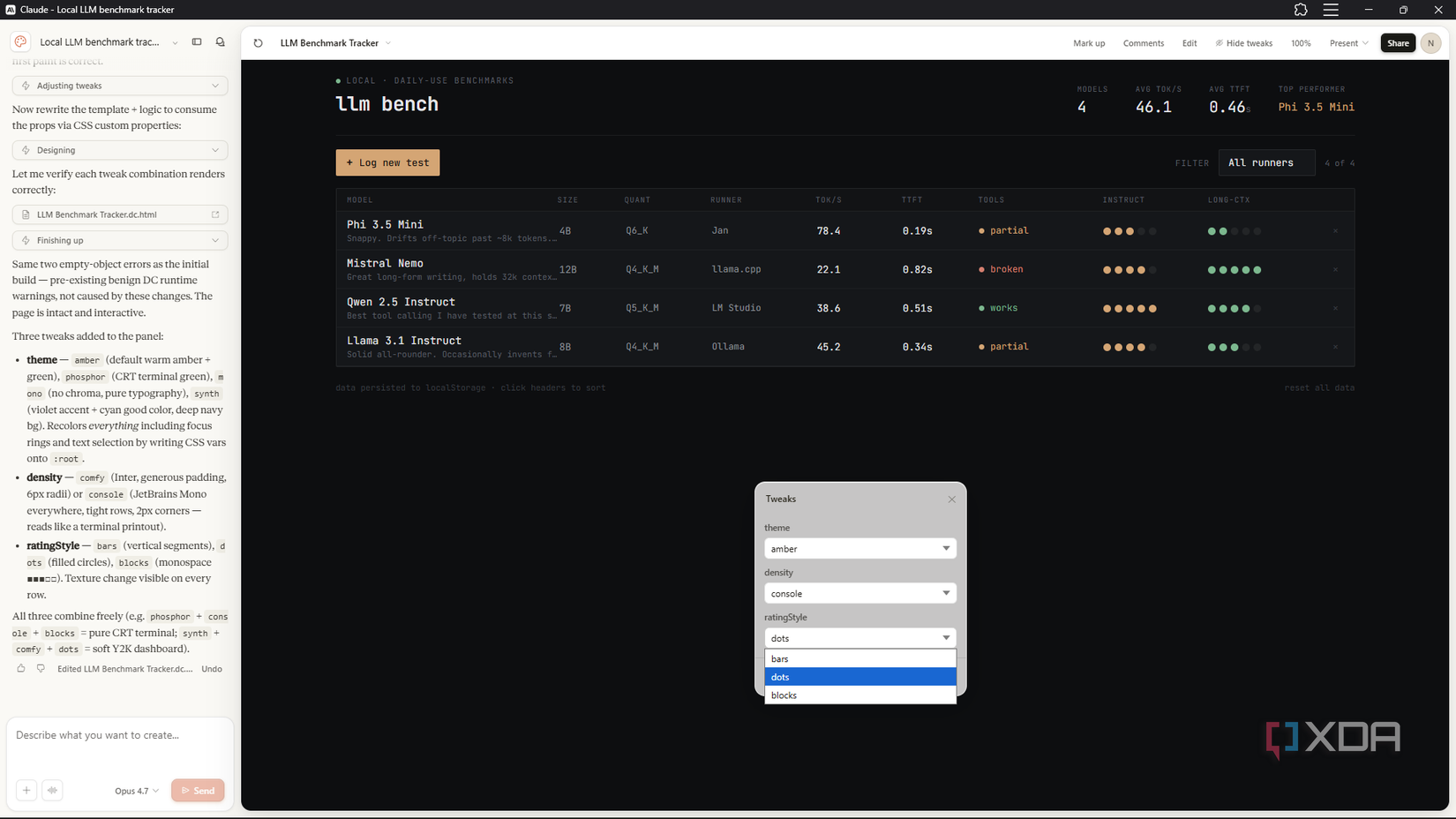Collapse the ratingStyle dropdown showing dots

[x=860, y=638]
